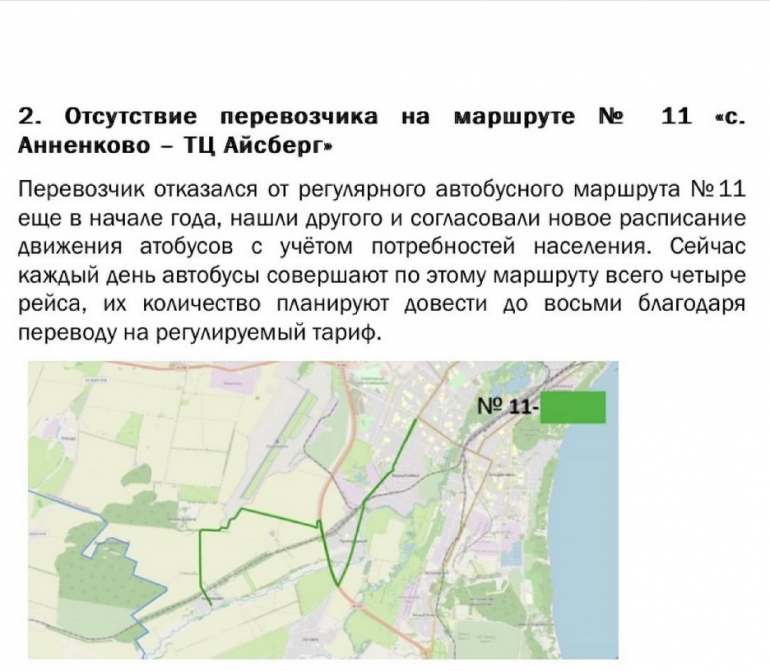770x671 pixels.
Task: Click the "№ 11-" label on the map
Action: 507,408
